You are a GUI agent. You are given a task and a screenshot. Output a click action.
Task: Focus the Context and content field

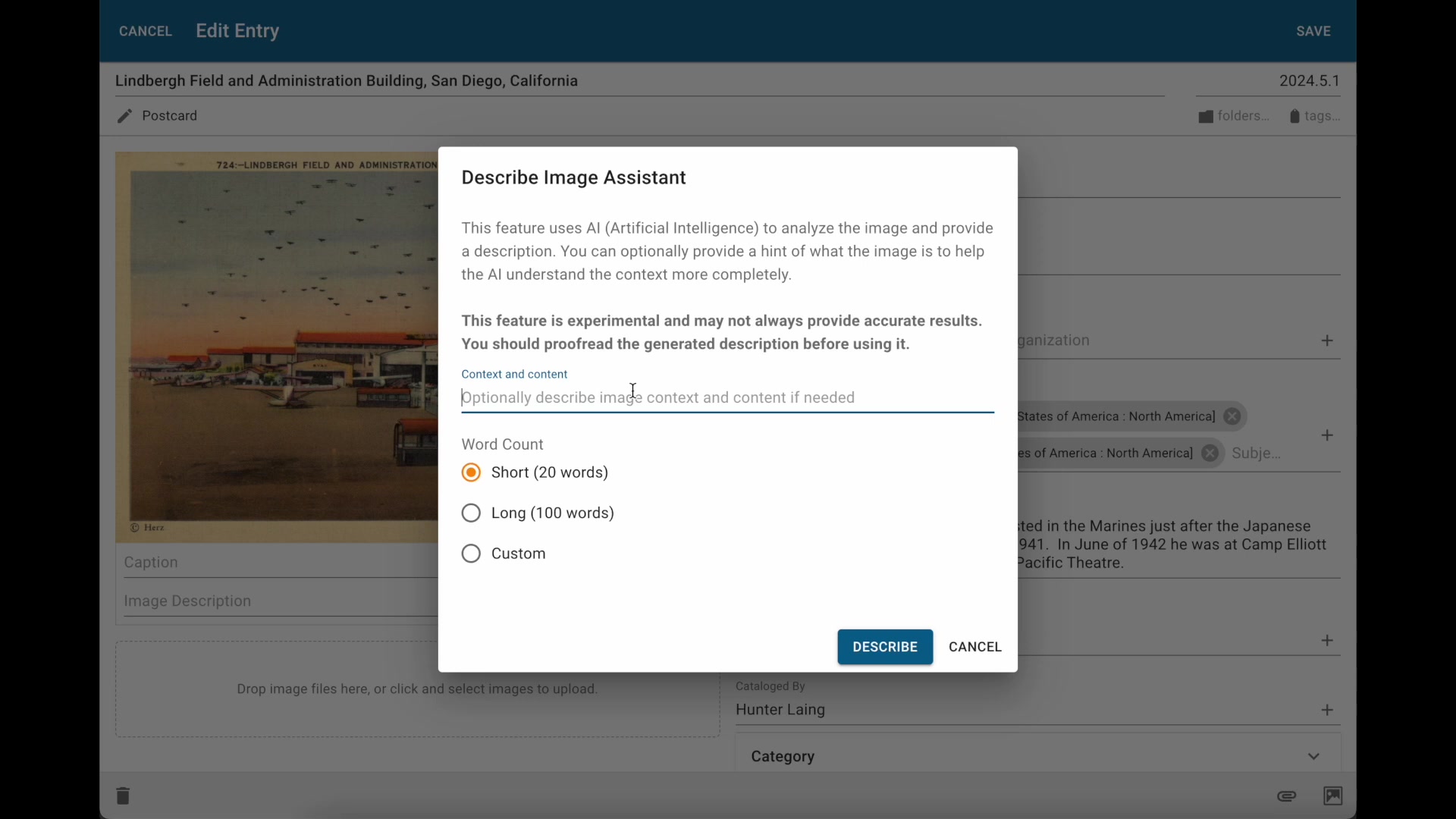[x=727, y=397]
